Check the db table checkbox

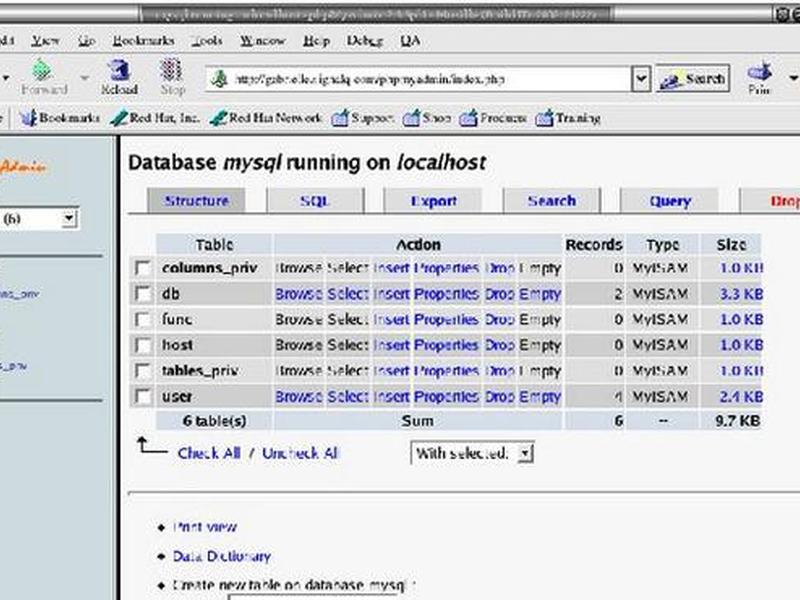pyautogui.click(x=142, y=294)
